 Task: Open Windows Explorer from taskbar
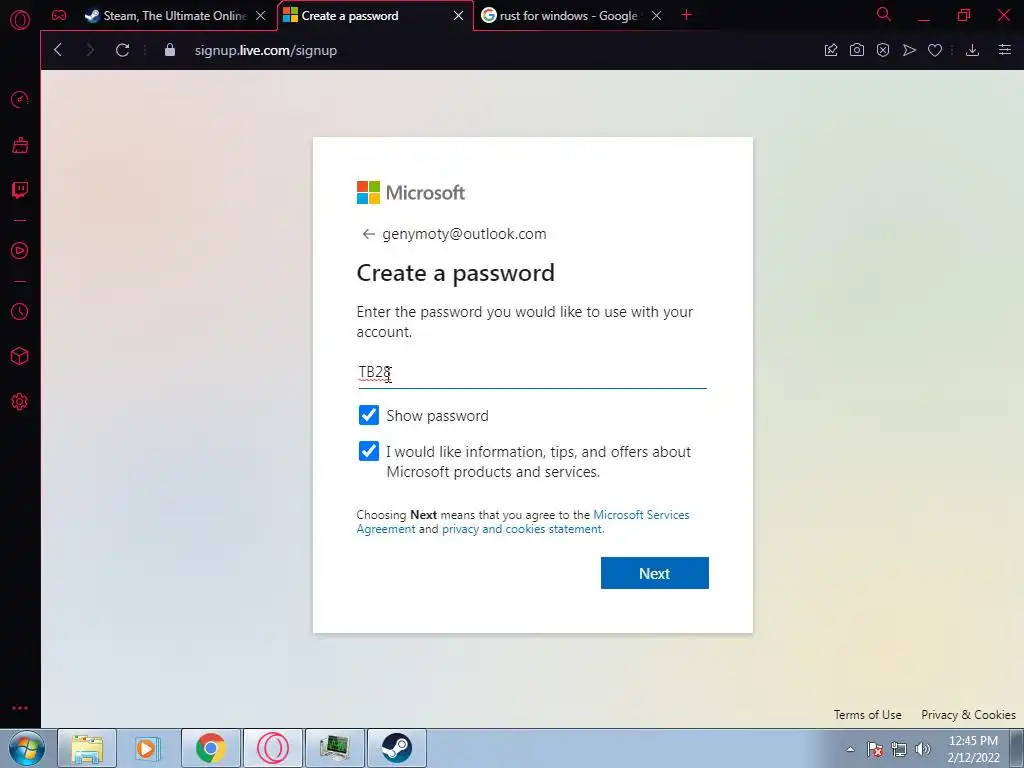(x=87, y=748)
